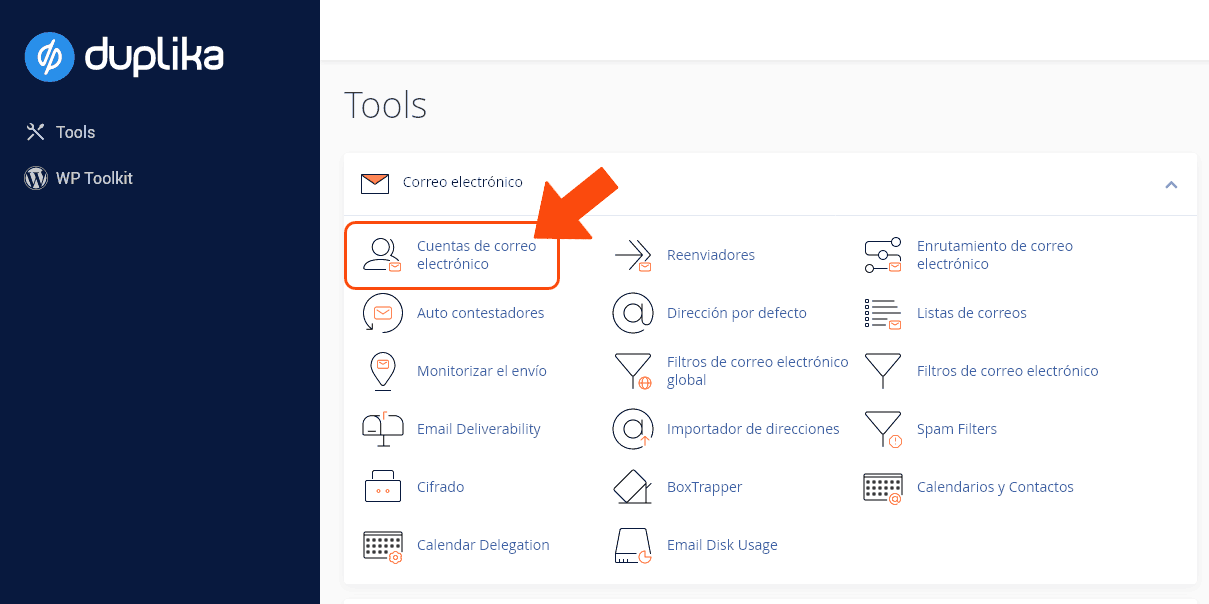This screenshot has height=604, width=1209.
Task: Click the Monitorizar el envío pin icon
Action: pyautogui.click(x=382, y=371)
